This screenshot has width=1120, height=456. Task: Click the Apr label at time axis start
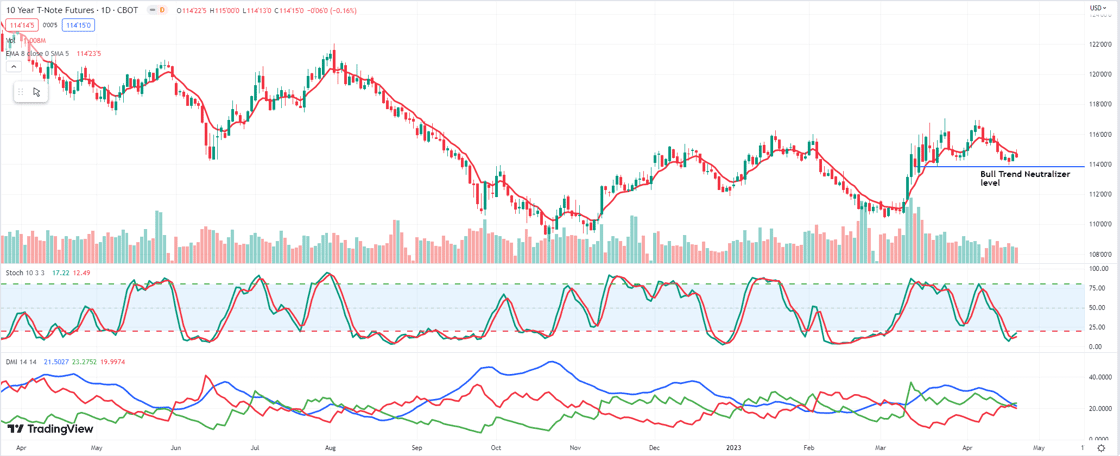(21, 446)
